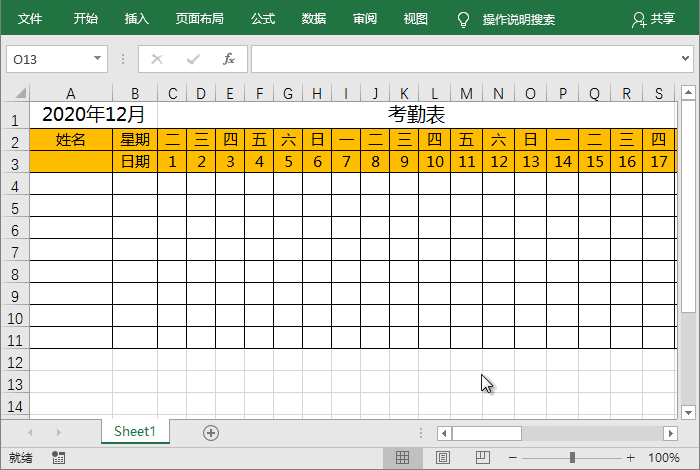The width and height of the screenshot is (700, 470).
Task: Click the date cell 13
Action: [530, 162]
